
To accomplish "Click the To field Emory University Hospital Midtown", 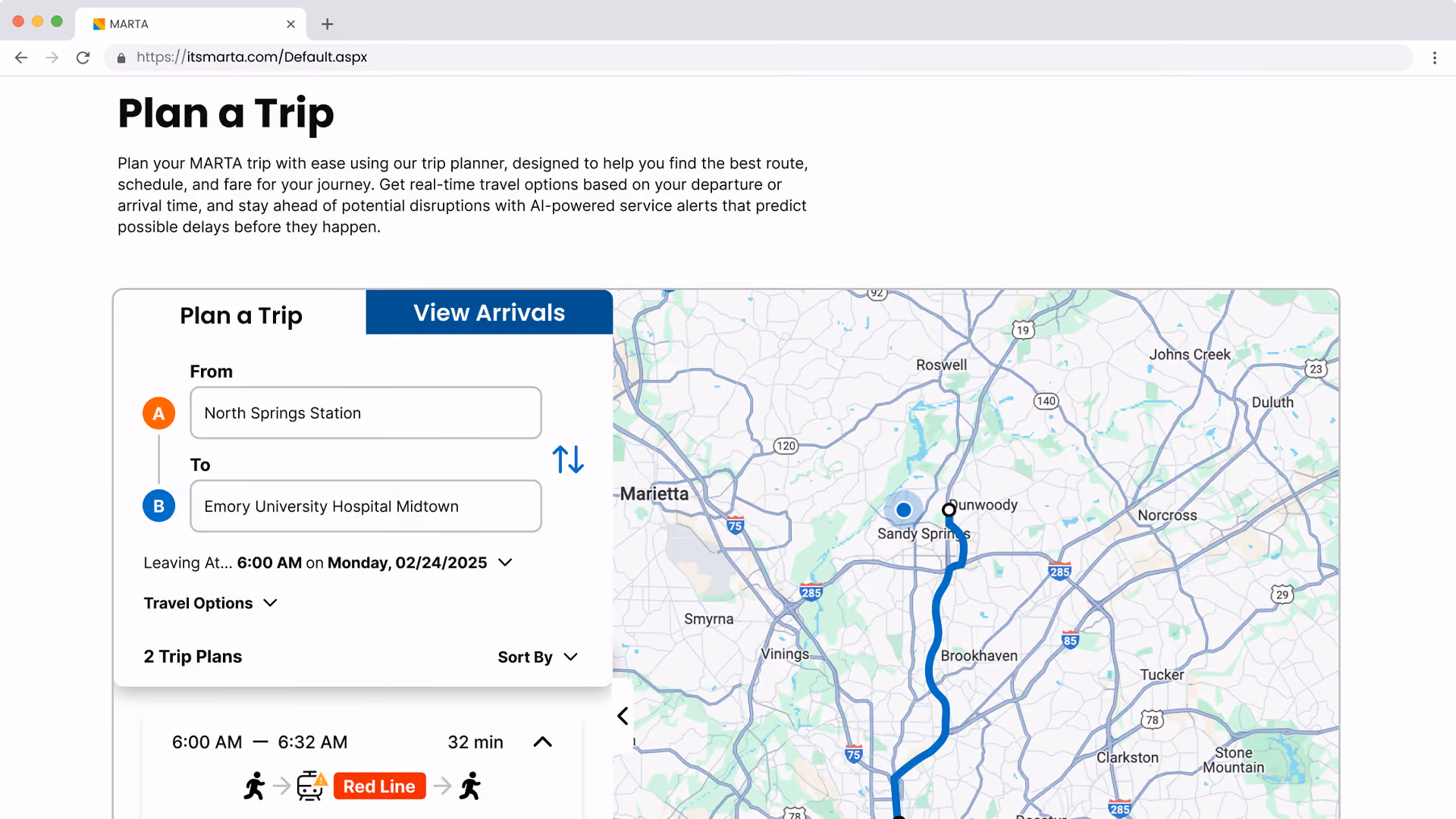I will 366,506.
